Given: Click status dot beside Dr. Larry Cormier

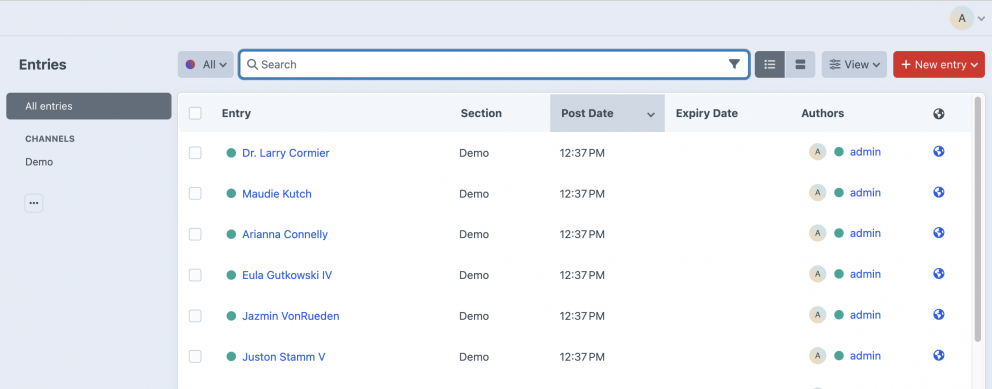Looking at the screenshot, I should 232,153.
